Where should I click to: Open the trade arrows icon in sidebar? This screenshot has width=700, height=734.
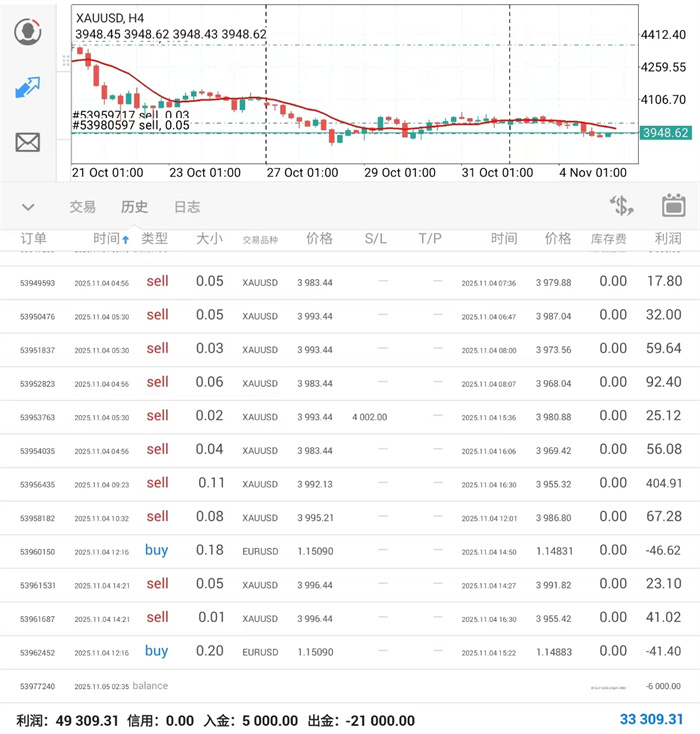point(28,87)
